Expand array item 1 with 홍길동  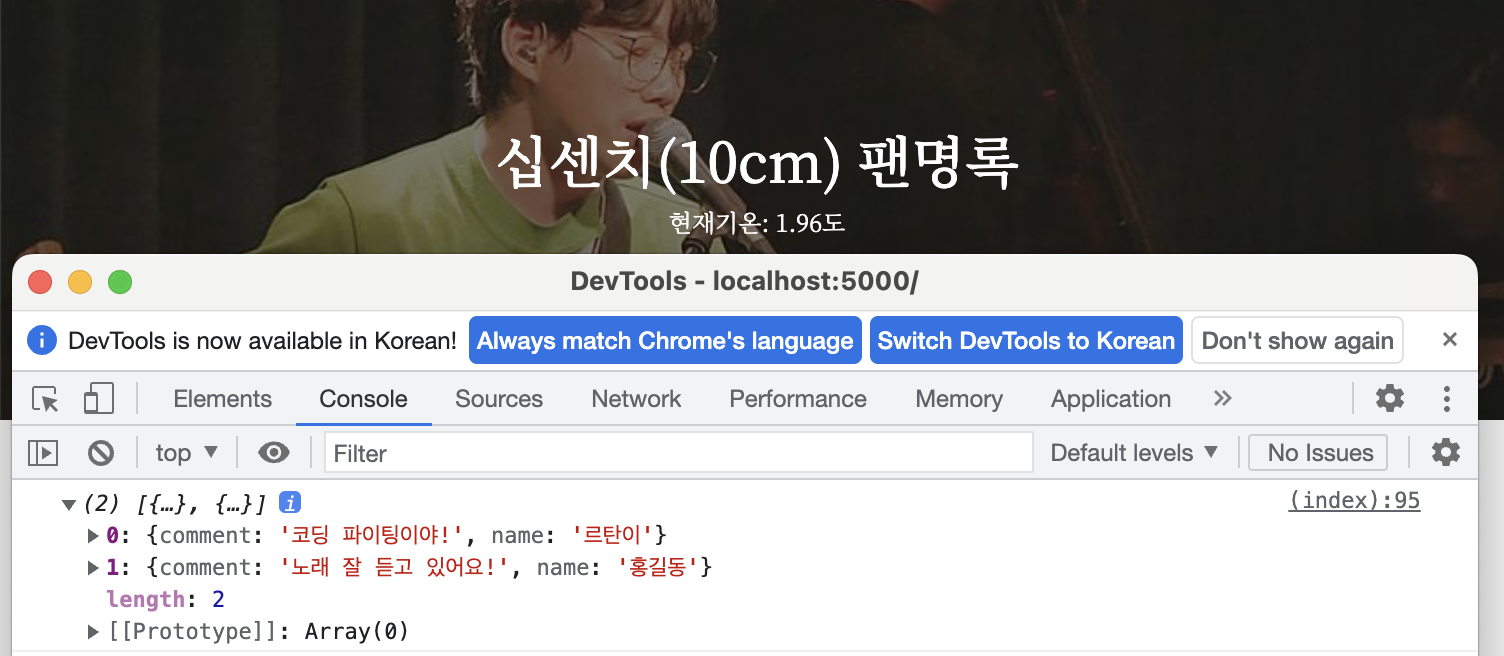[94, 568]
